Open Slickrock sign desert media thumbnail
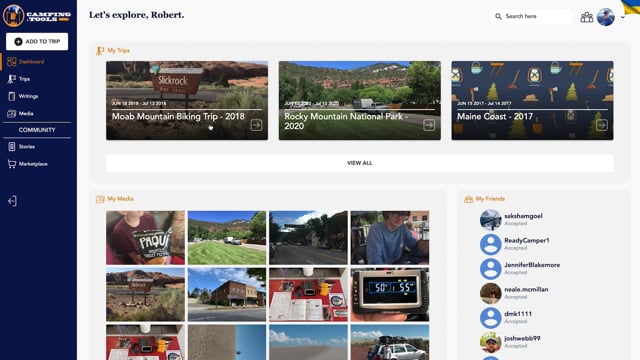The image size is (640, 360). 145,294
